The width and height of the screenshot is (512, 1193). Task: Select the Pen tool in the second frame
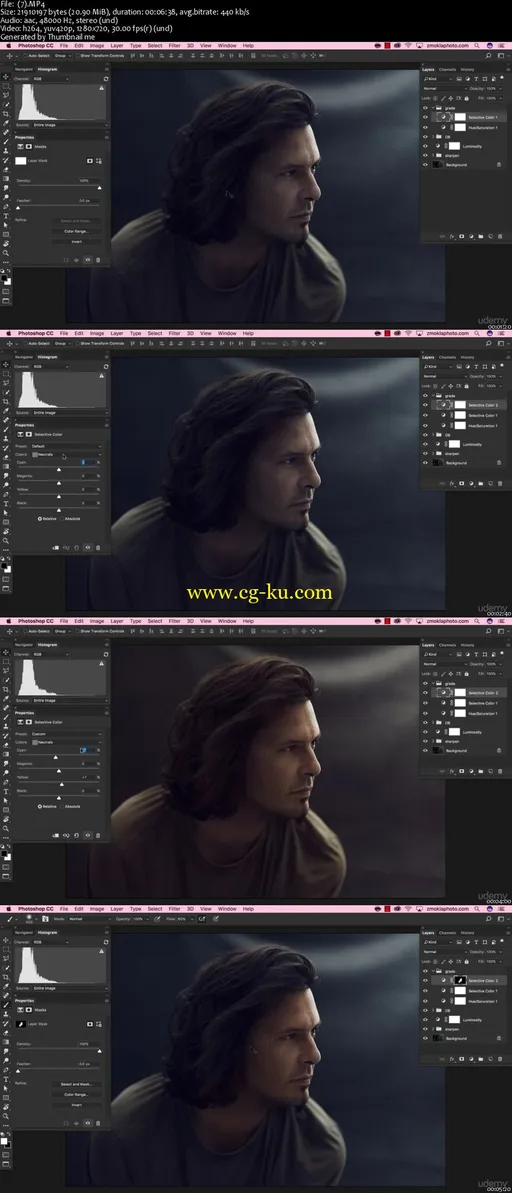6,495
